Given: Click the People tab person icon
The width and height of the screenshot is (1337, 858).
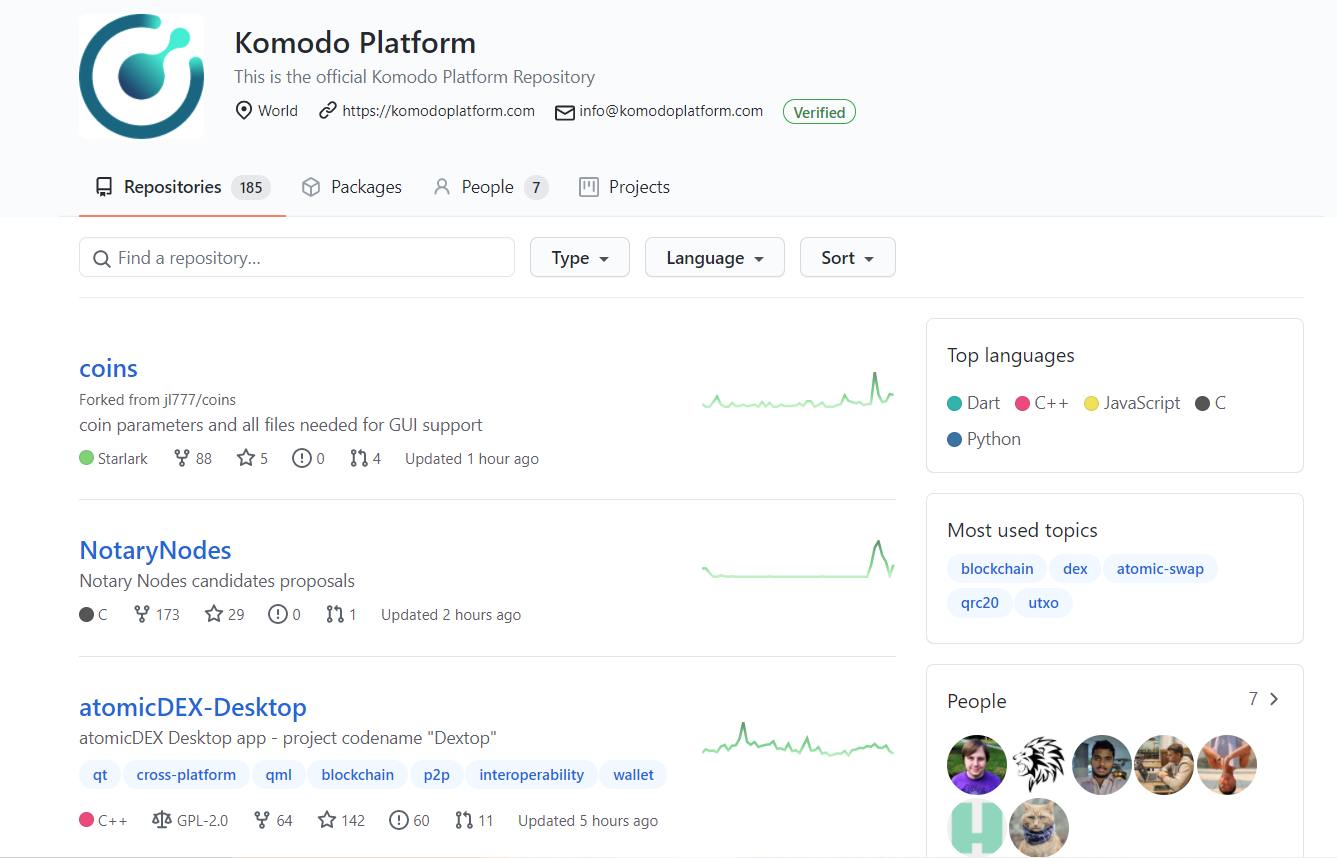Looking at the screenshot, I should [x=442, y=187].
